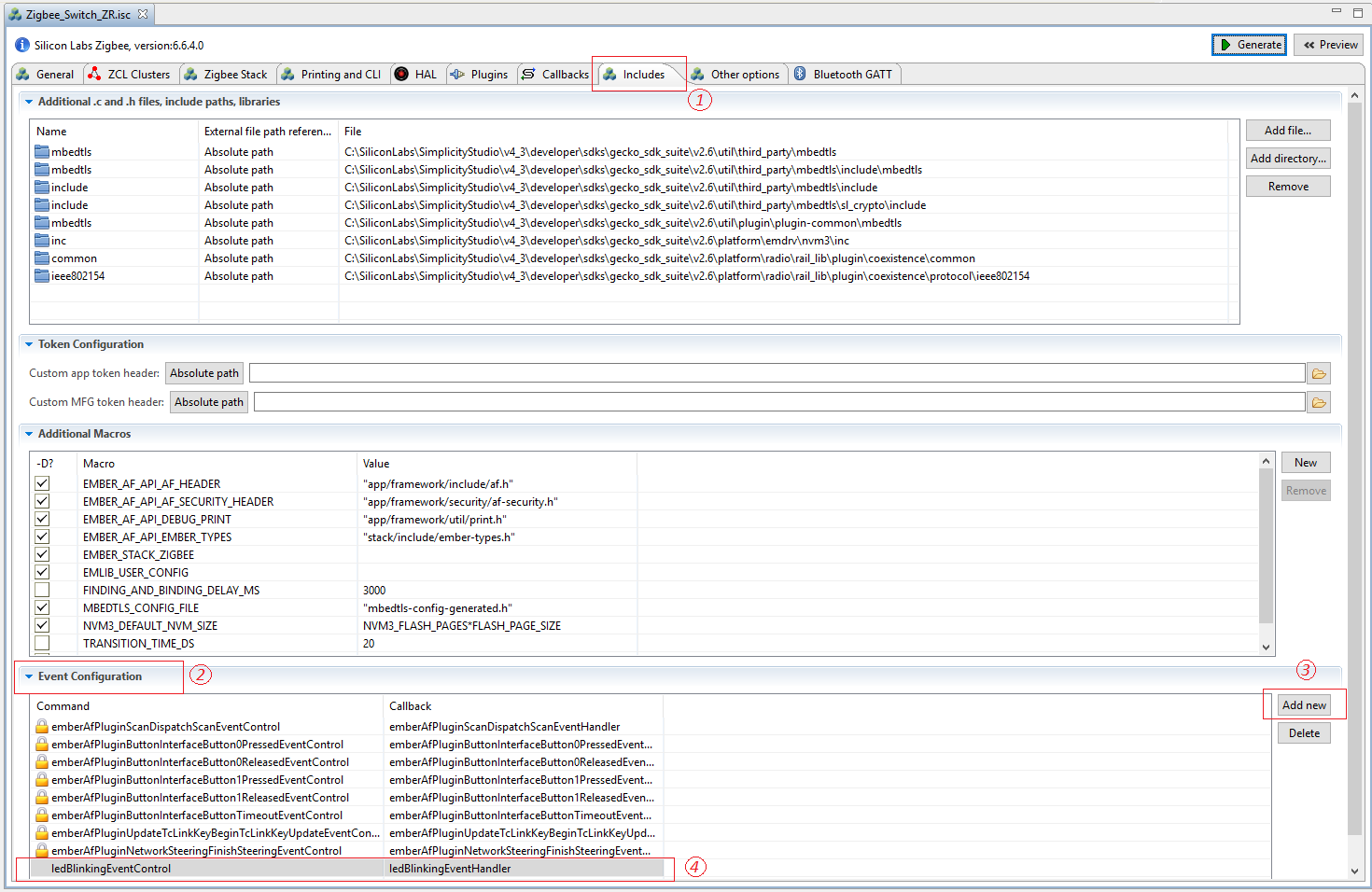Toggle Absolute path for custom app token header
The width and height of the screenshot is (1372, 892).
(204, 373)
